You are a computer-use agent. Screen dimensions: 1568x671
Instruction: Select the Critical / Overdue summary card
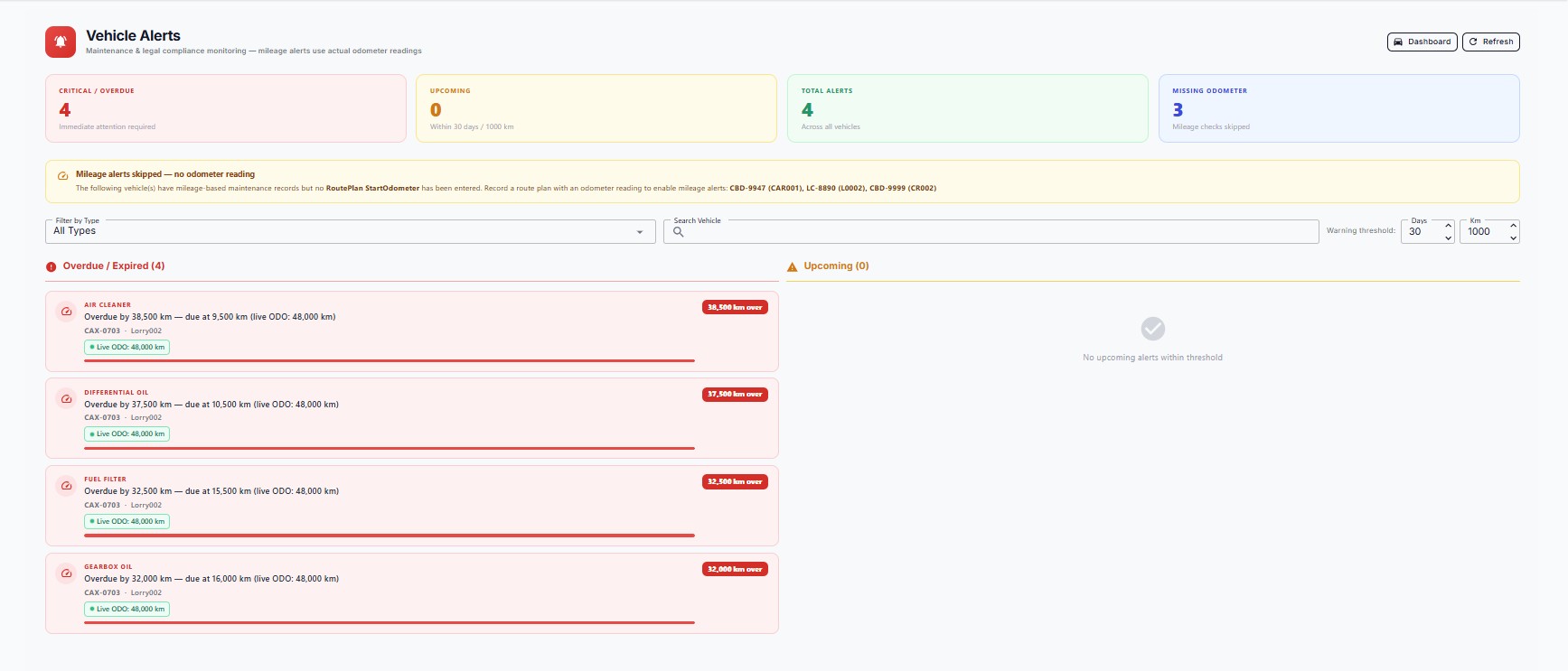pos(225,108)
